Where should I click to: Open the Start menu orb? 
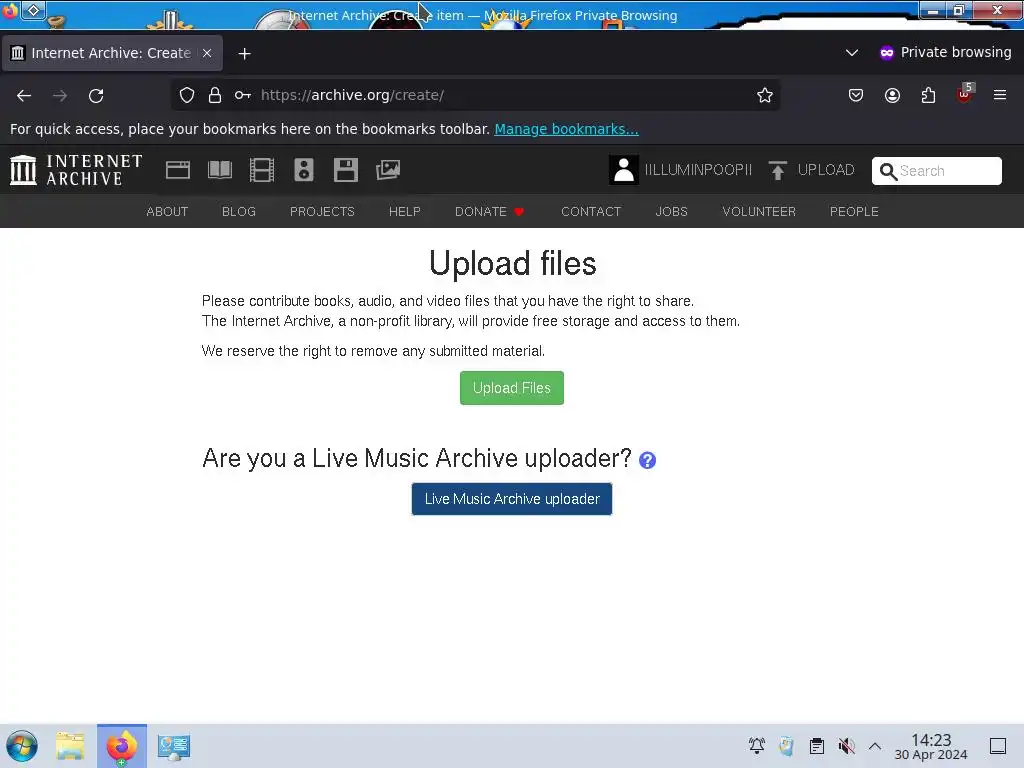(22, 746)
